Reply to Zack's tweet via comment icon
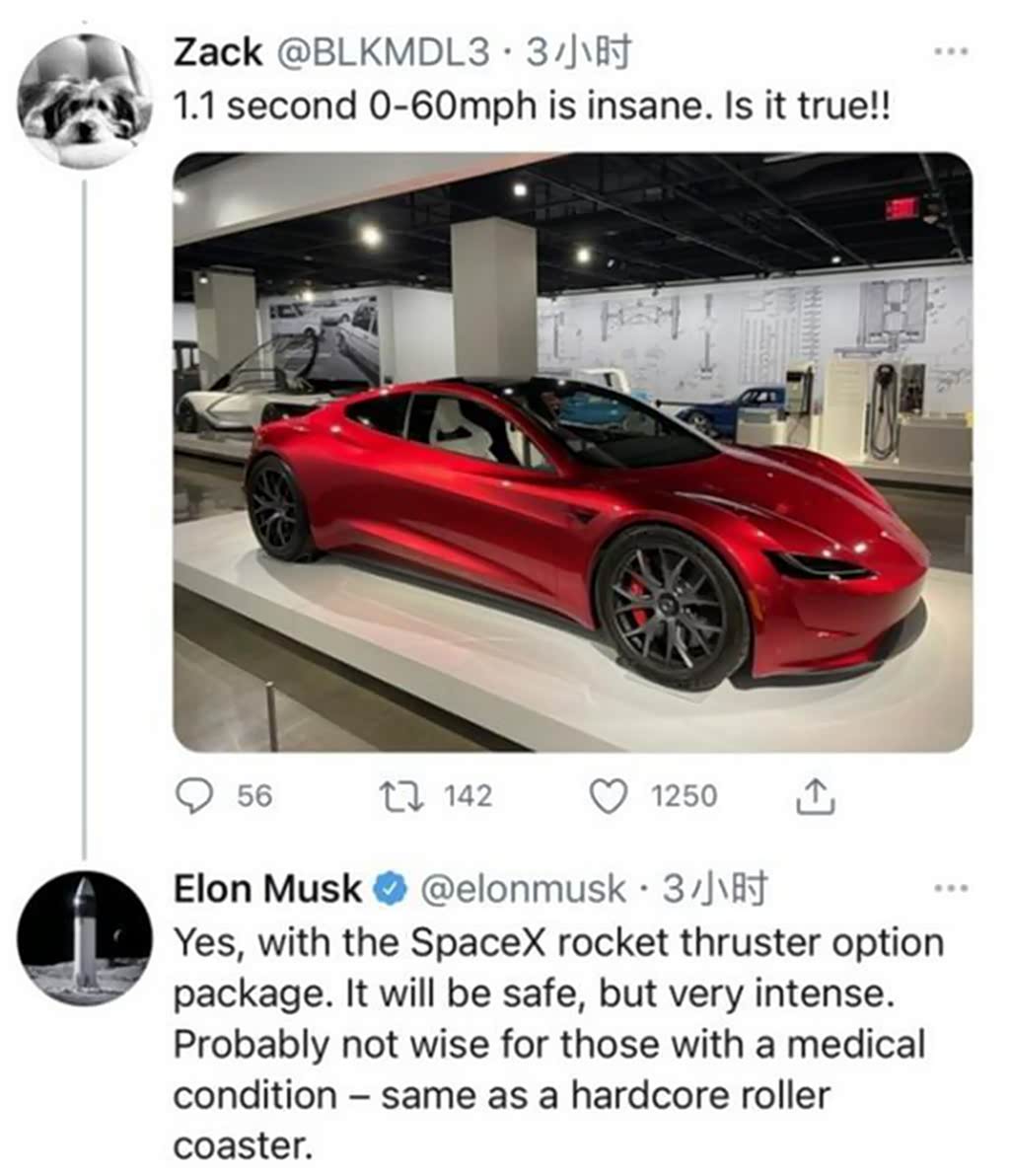1010x1176 pixels. [x=197, y=796]
